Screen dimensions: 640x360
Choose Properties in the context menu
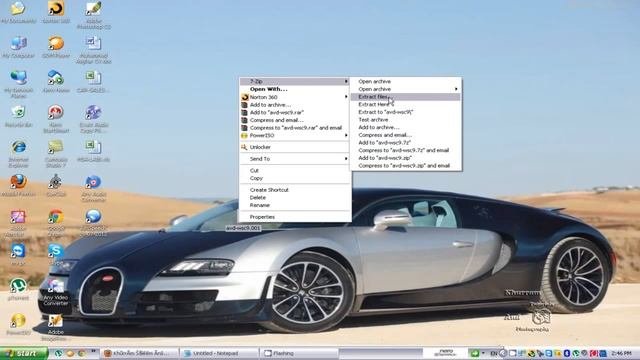295,217
